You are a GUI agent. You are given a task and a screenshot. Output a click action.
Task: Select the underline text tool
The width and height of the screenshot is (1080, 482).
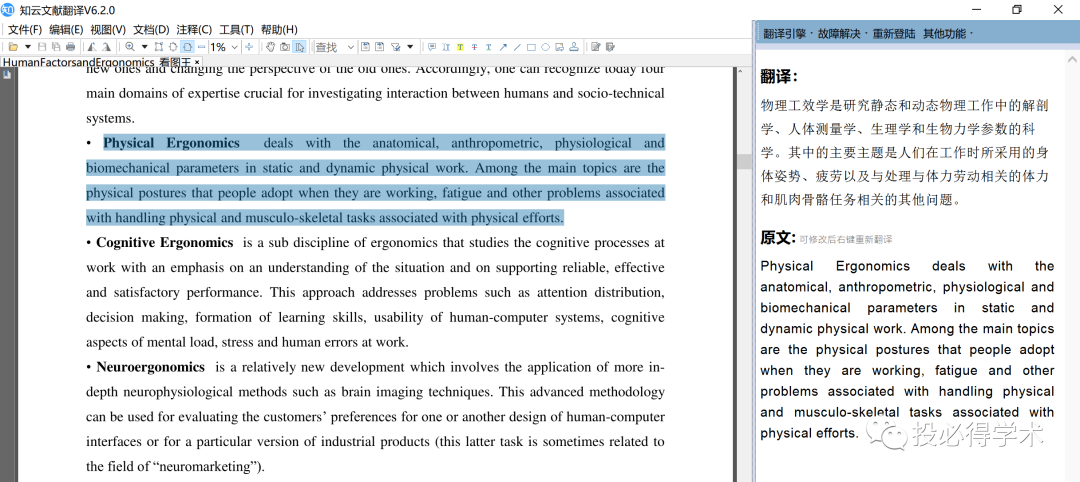(488, 47)
